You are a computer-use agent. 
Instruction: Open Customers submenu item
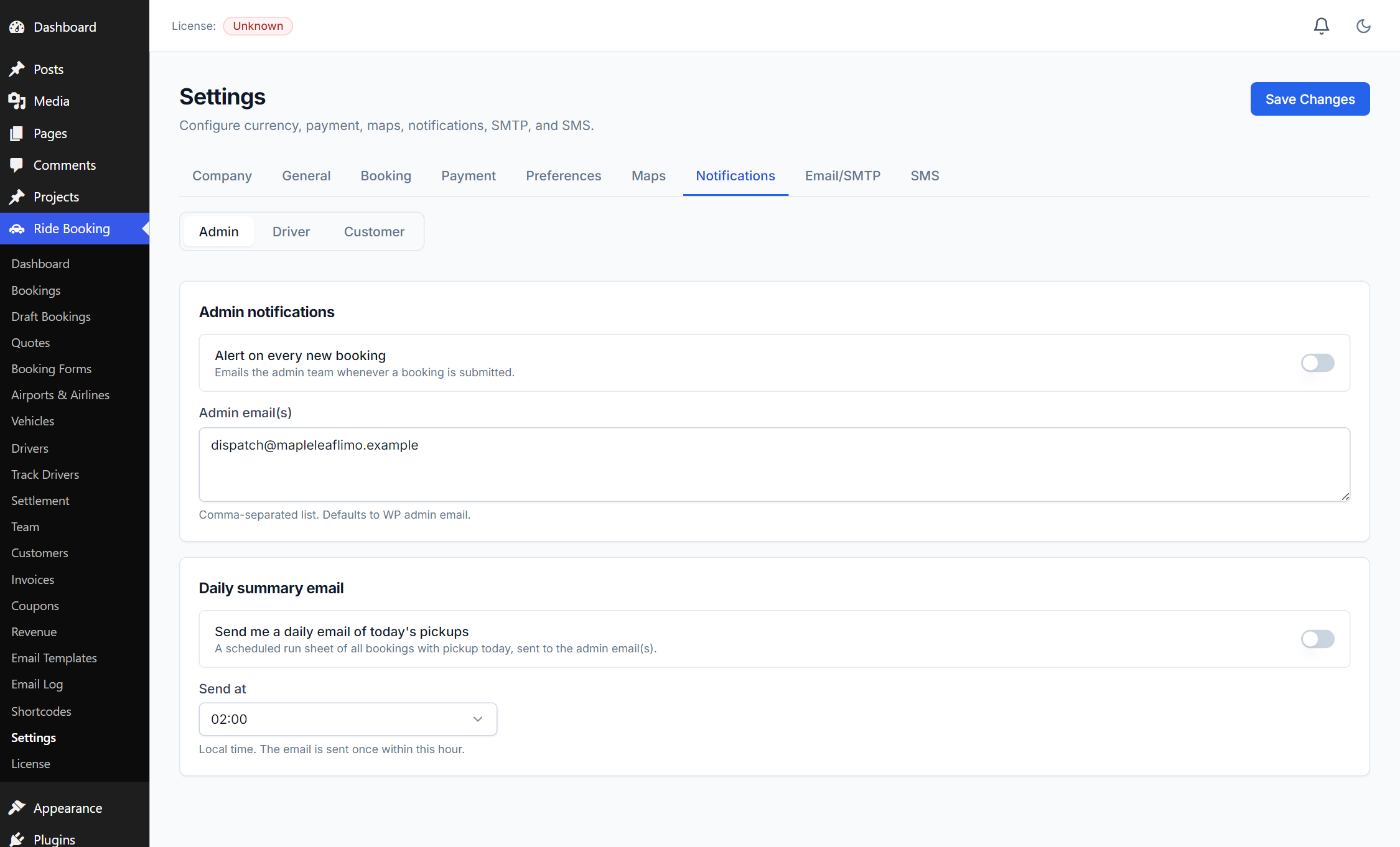pyautogui.click(x=40, y=553)
